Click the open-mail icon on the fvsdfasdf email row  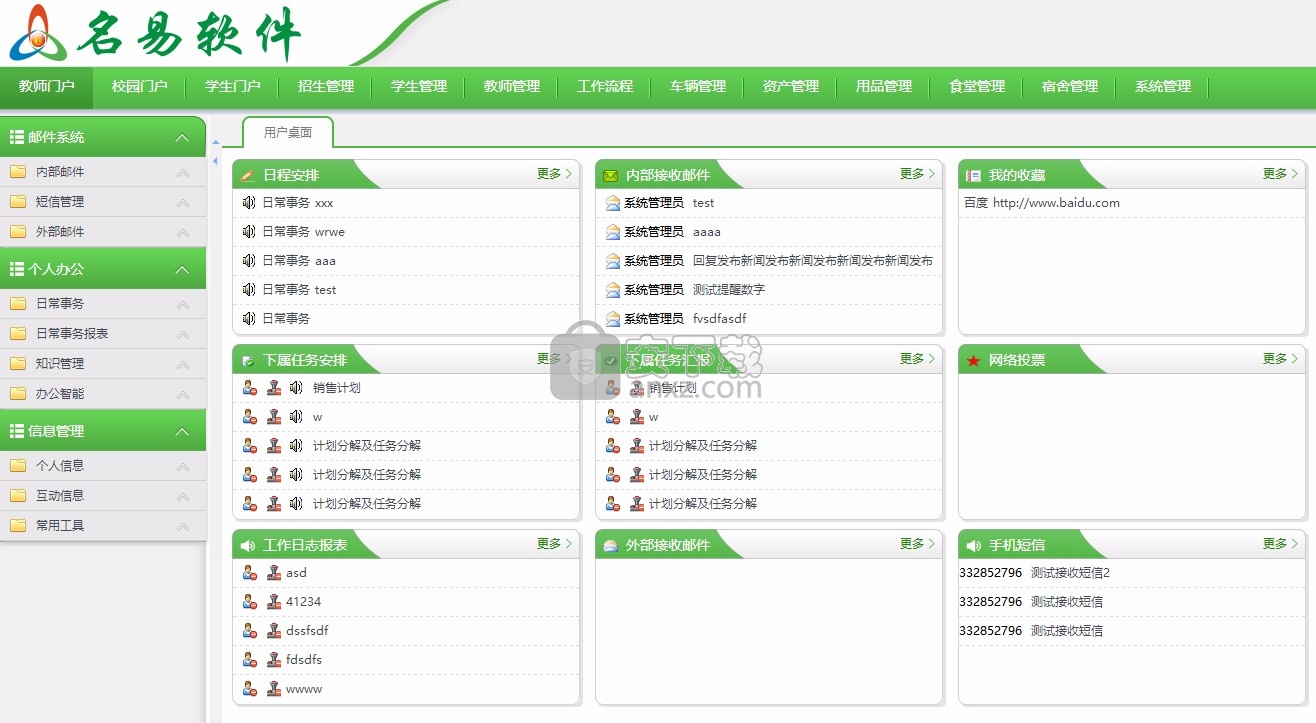613,318
